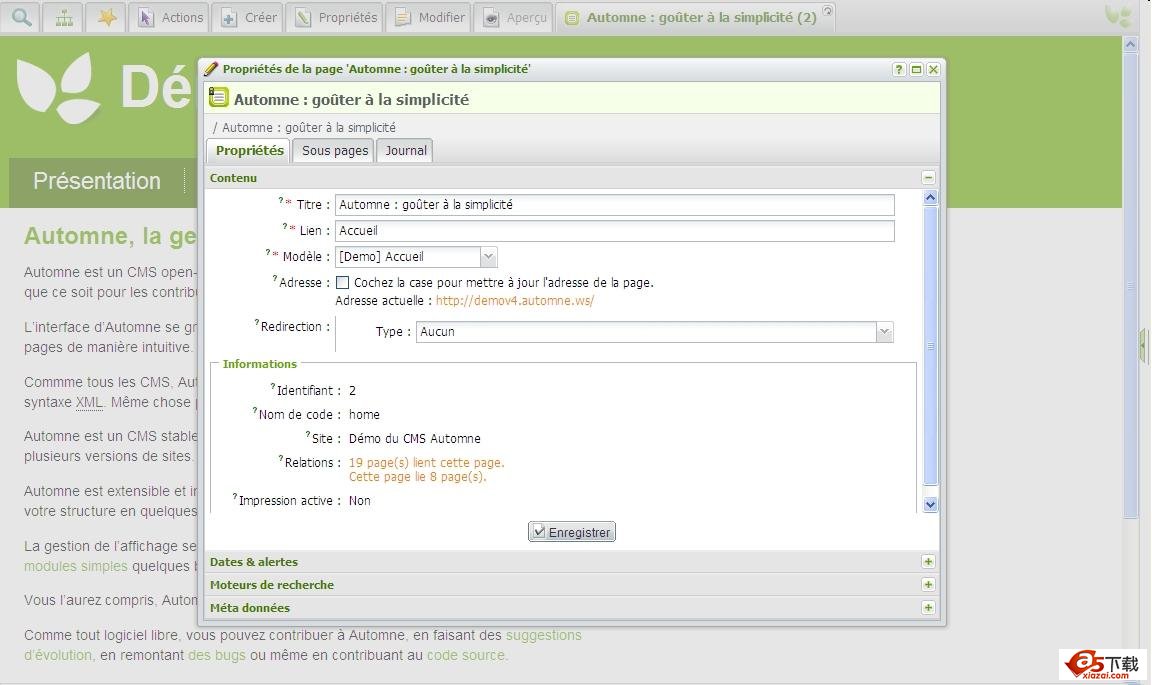
Task: Click the help mark next to Lien
Action: pos(285,226)
